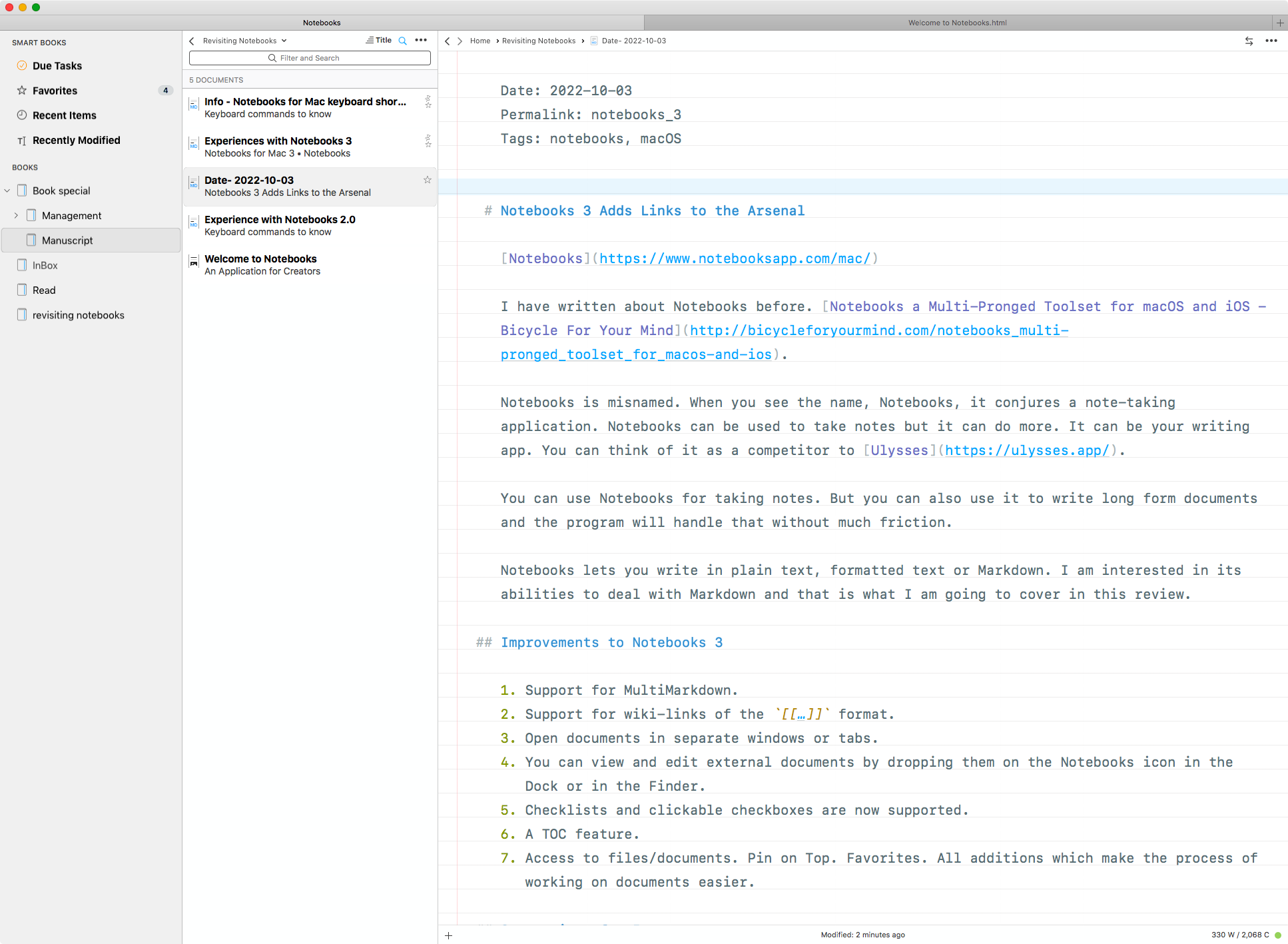This screenshot has height=944, width=1288.
Task: Open document list more options menu
Action: 421,41
